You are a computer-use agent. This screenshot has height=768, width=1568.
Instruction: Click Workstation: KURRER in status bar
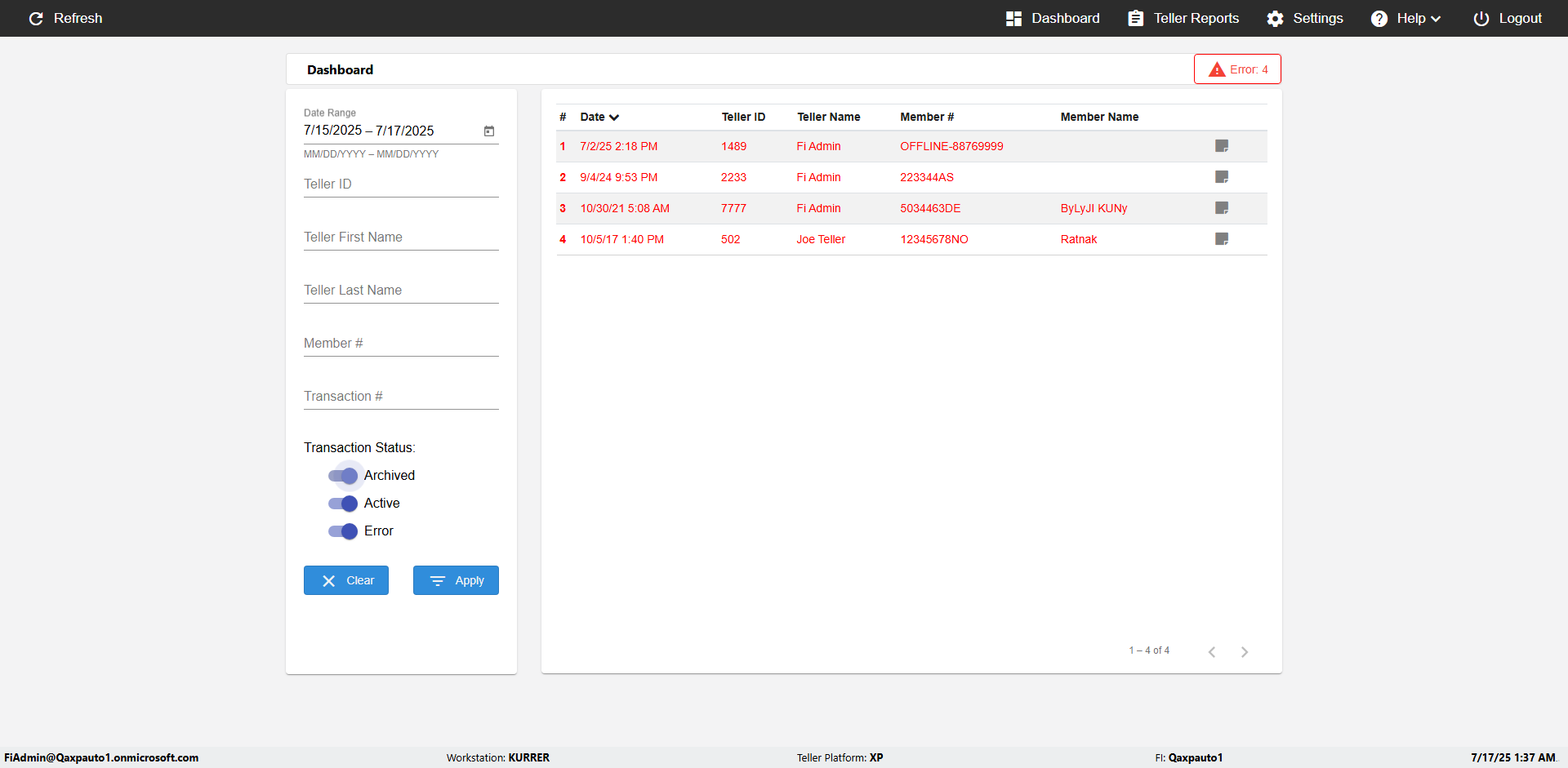tap(497, 757)
